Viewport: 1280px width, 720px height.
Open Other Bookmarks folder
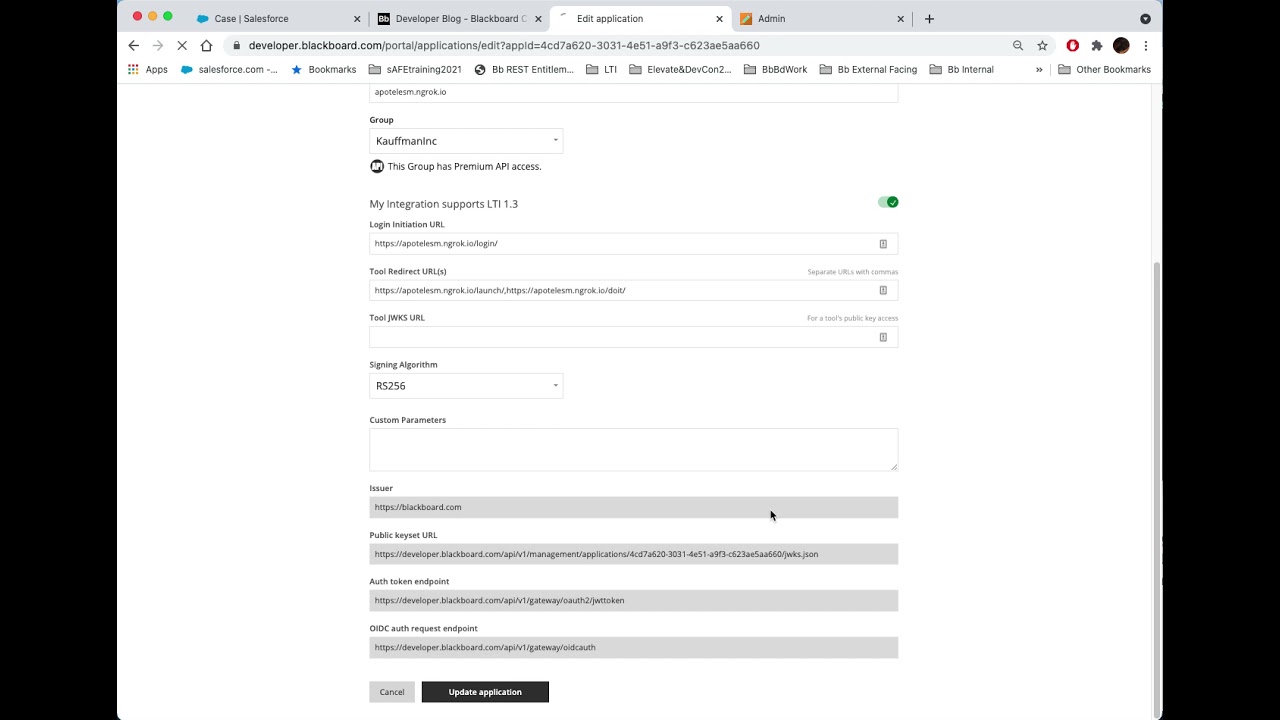click(x=1104, y=70)
